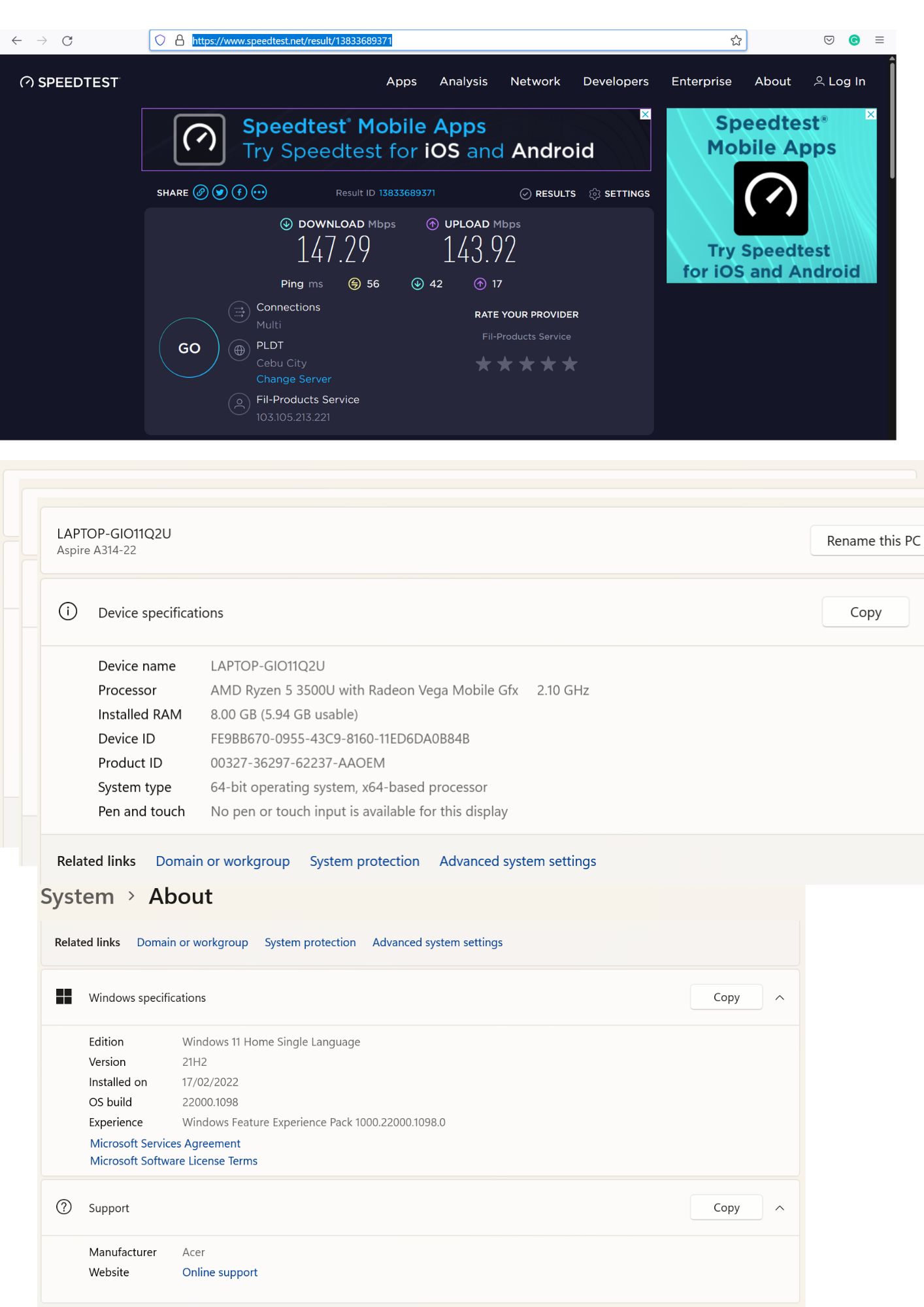Go back to System in breadcrumb
The width and height of the screenshot is (924, 1307).
pyautogui.click(x=77, y=897)
